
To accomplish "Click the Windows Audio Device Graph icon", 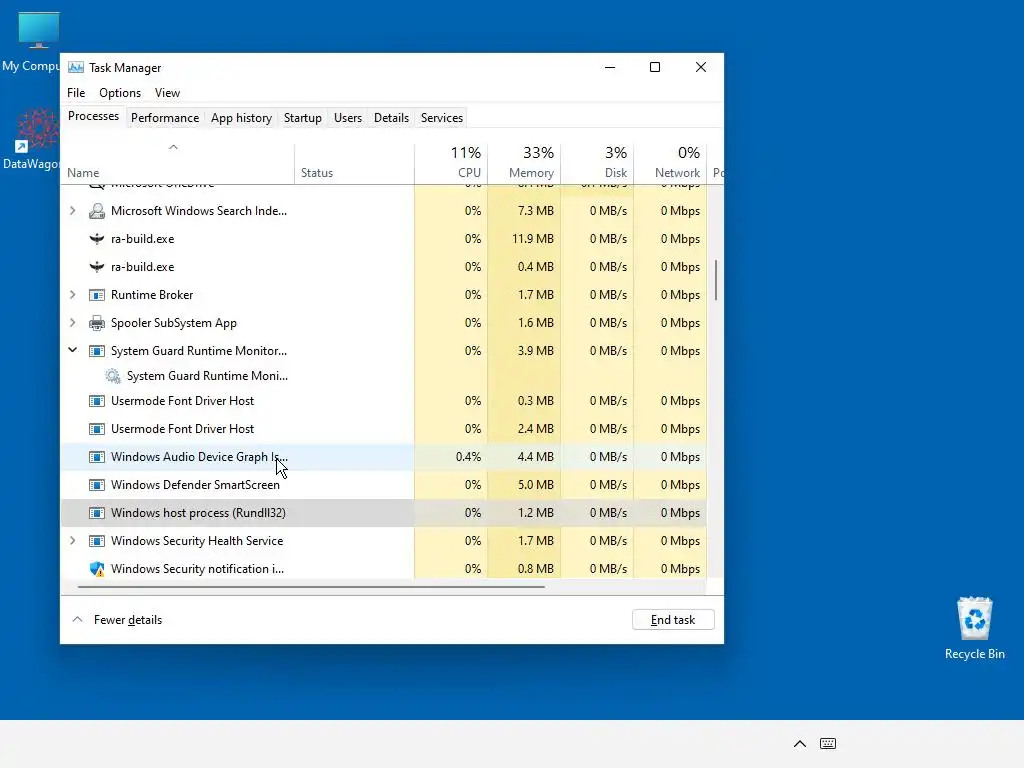I will (97, 457).
